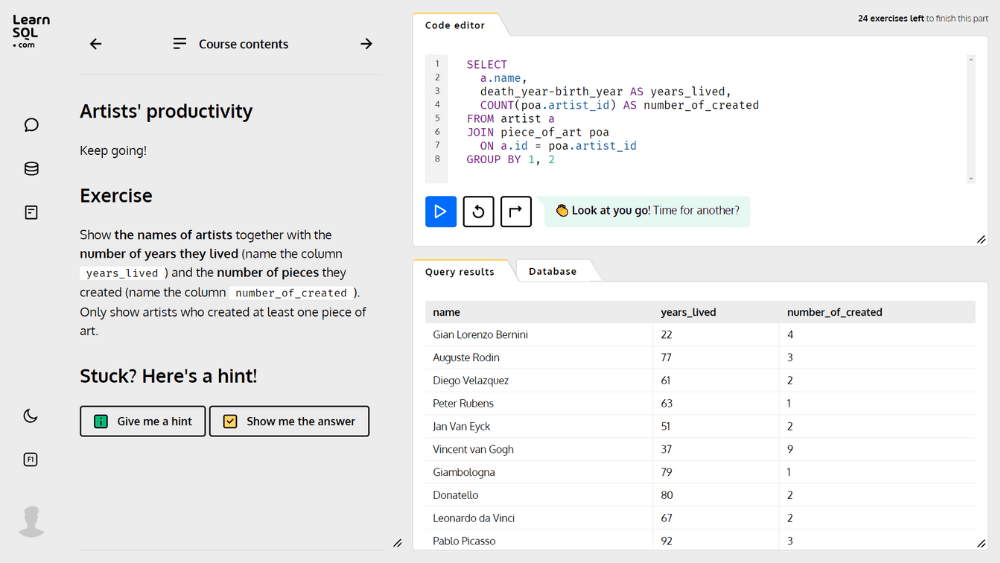
Task: Click the code editor scrollbar down arrow
Action: coord(971,179)
